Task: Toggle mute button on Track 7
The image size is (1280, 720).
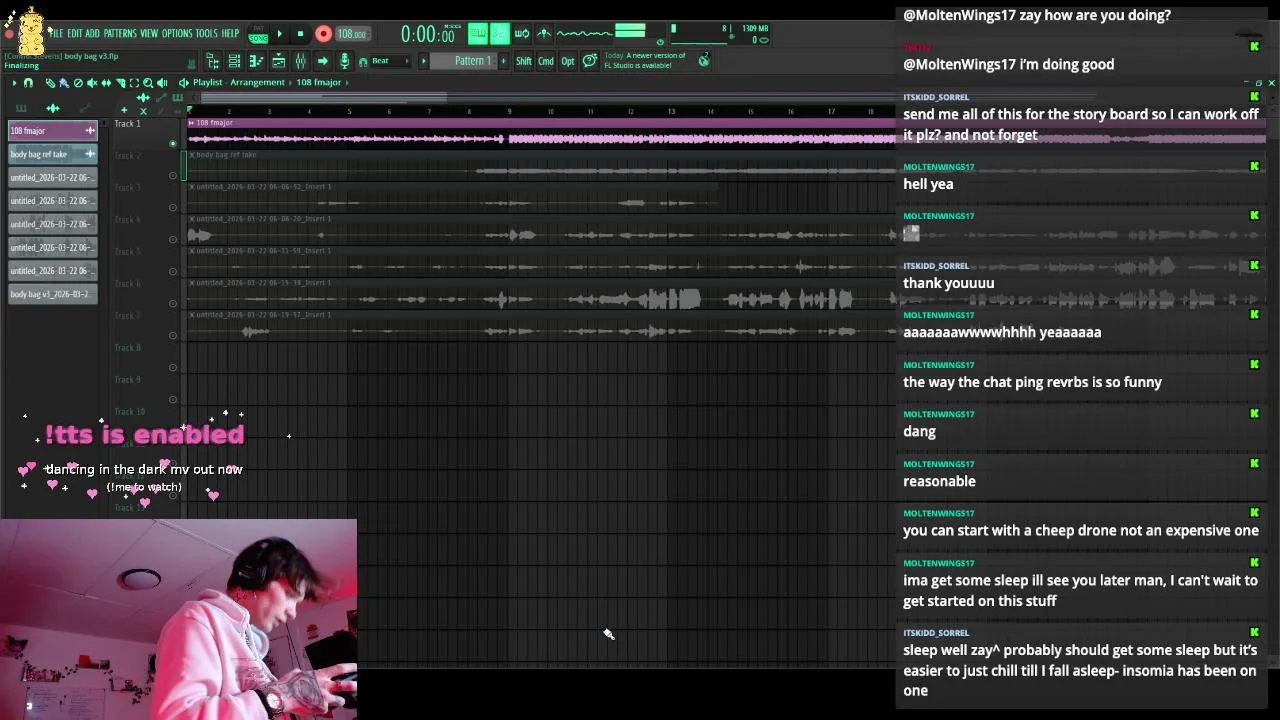Action: [172, 336]
